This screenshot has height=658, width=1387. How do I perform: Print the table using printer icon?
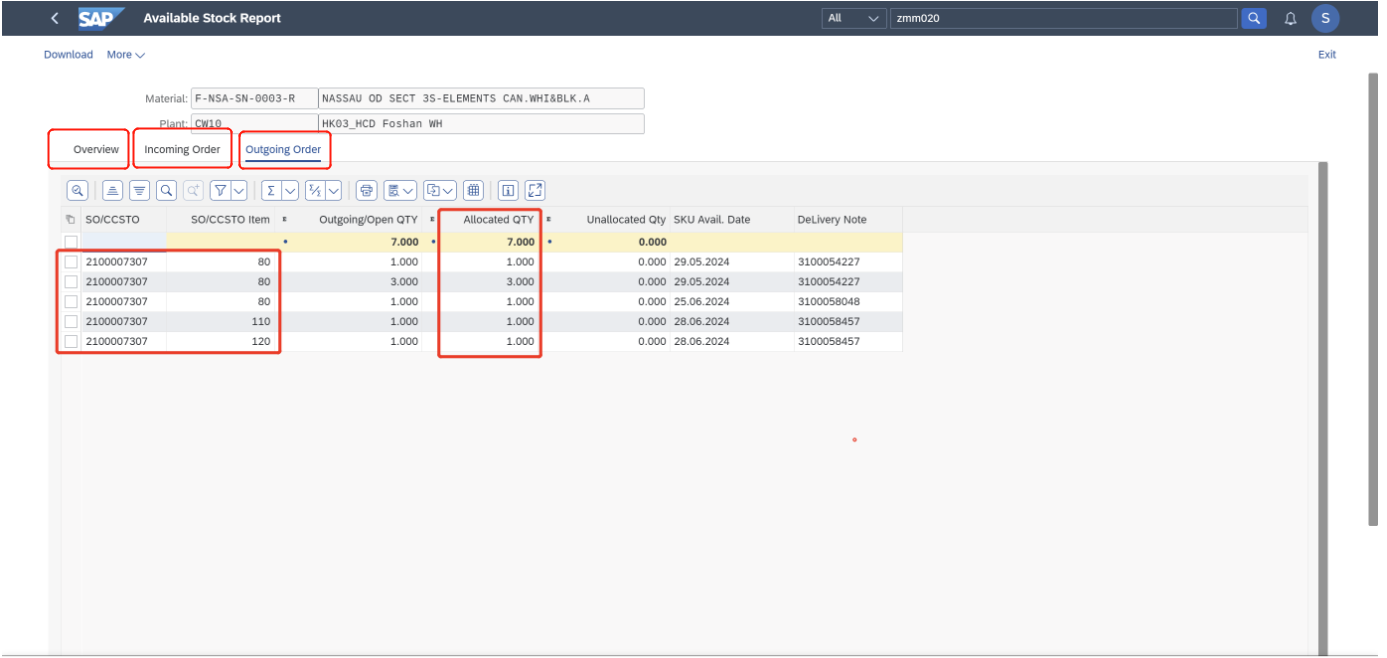click(367, 190)
